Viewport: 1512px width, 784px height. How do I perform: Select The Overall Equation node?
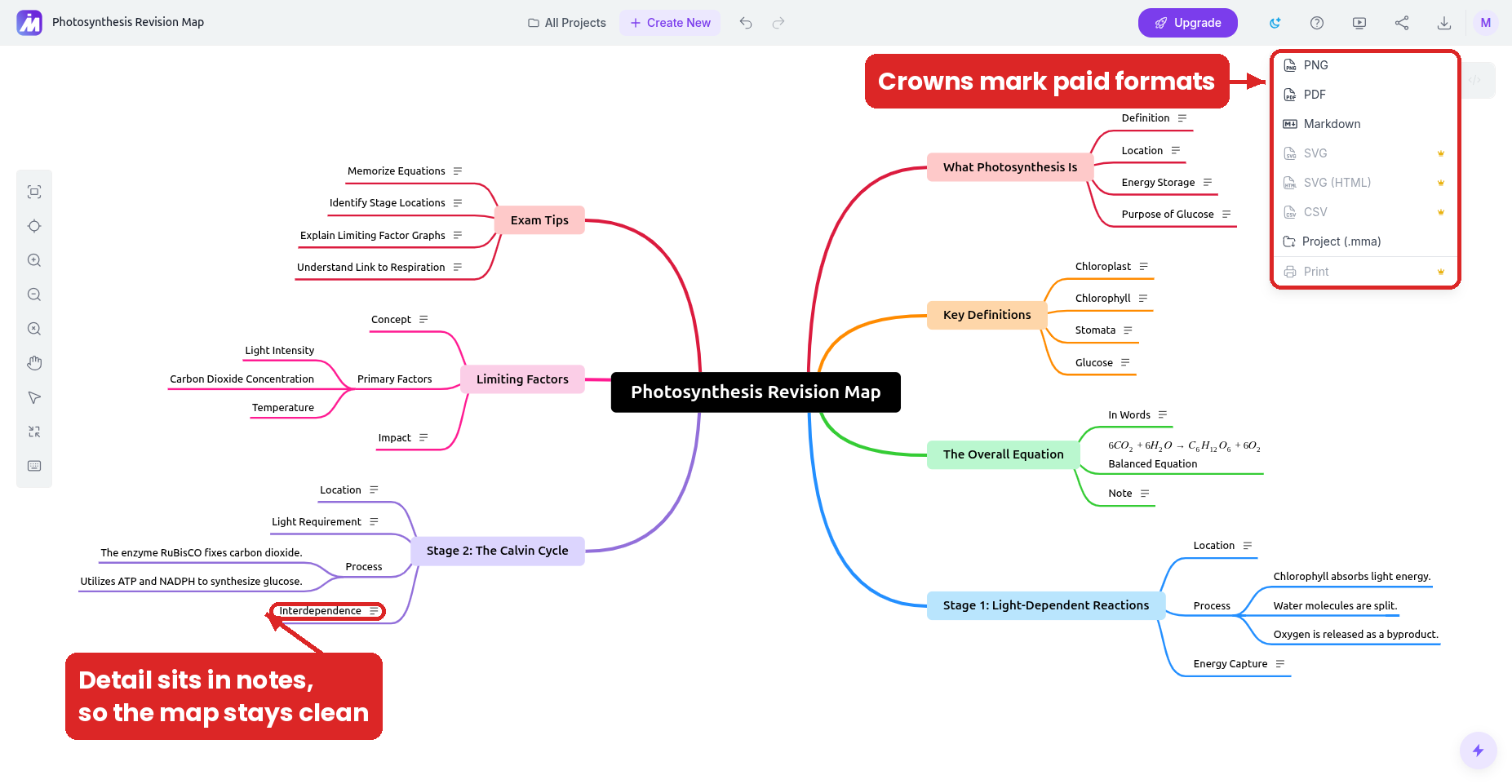(1003, 454)
